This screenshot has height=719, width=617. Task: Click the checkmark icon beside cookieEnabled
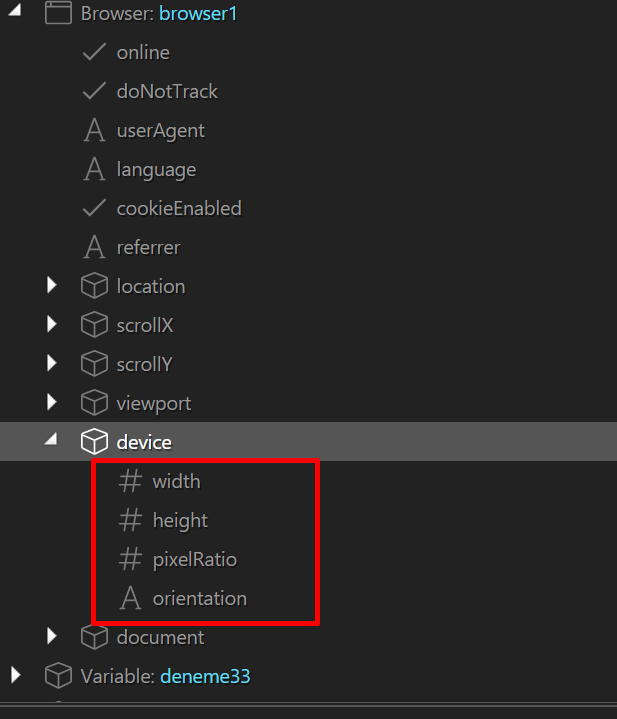point(94,208)
